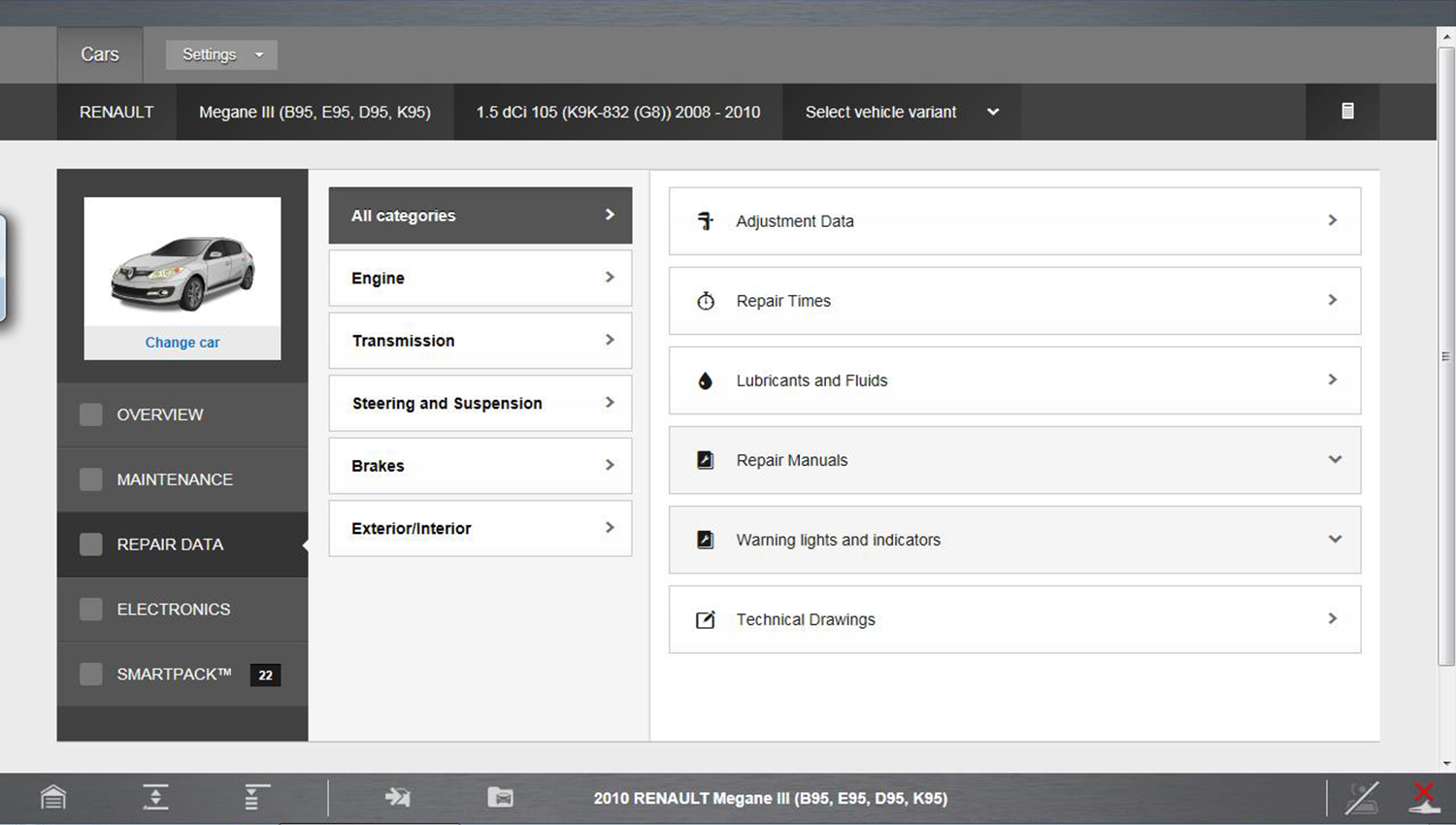Click the home icon in bottom toolbar

tap(53, 798)
